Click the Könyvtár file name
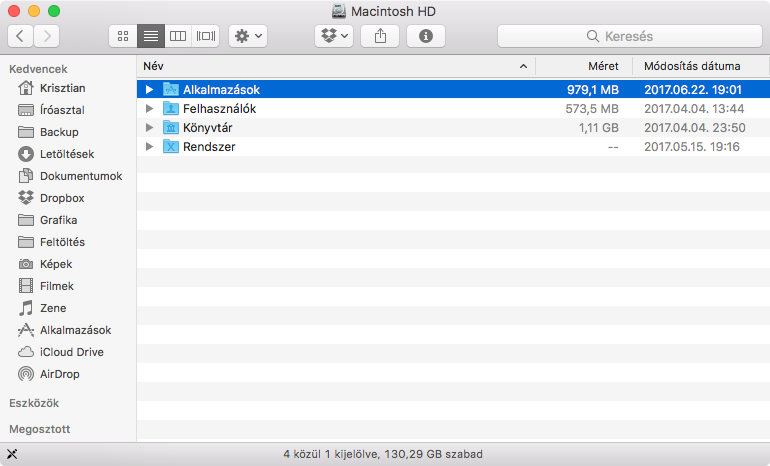The width and height of the screenshot is (770, 466). pos(208,128)
